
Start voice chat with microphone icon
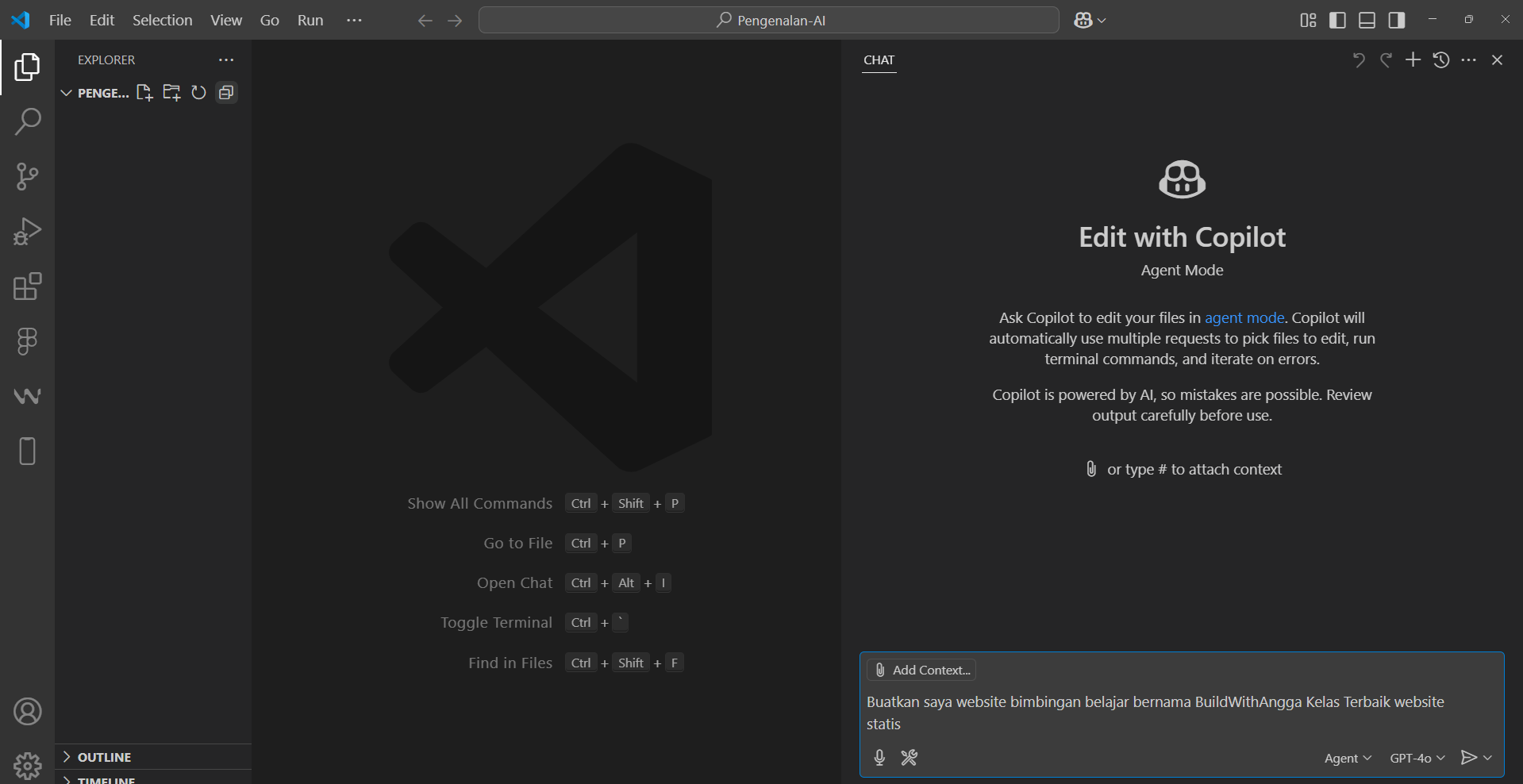pyautogui.click(x=879, y=758)
